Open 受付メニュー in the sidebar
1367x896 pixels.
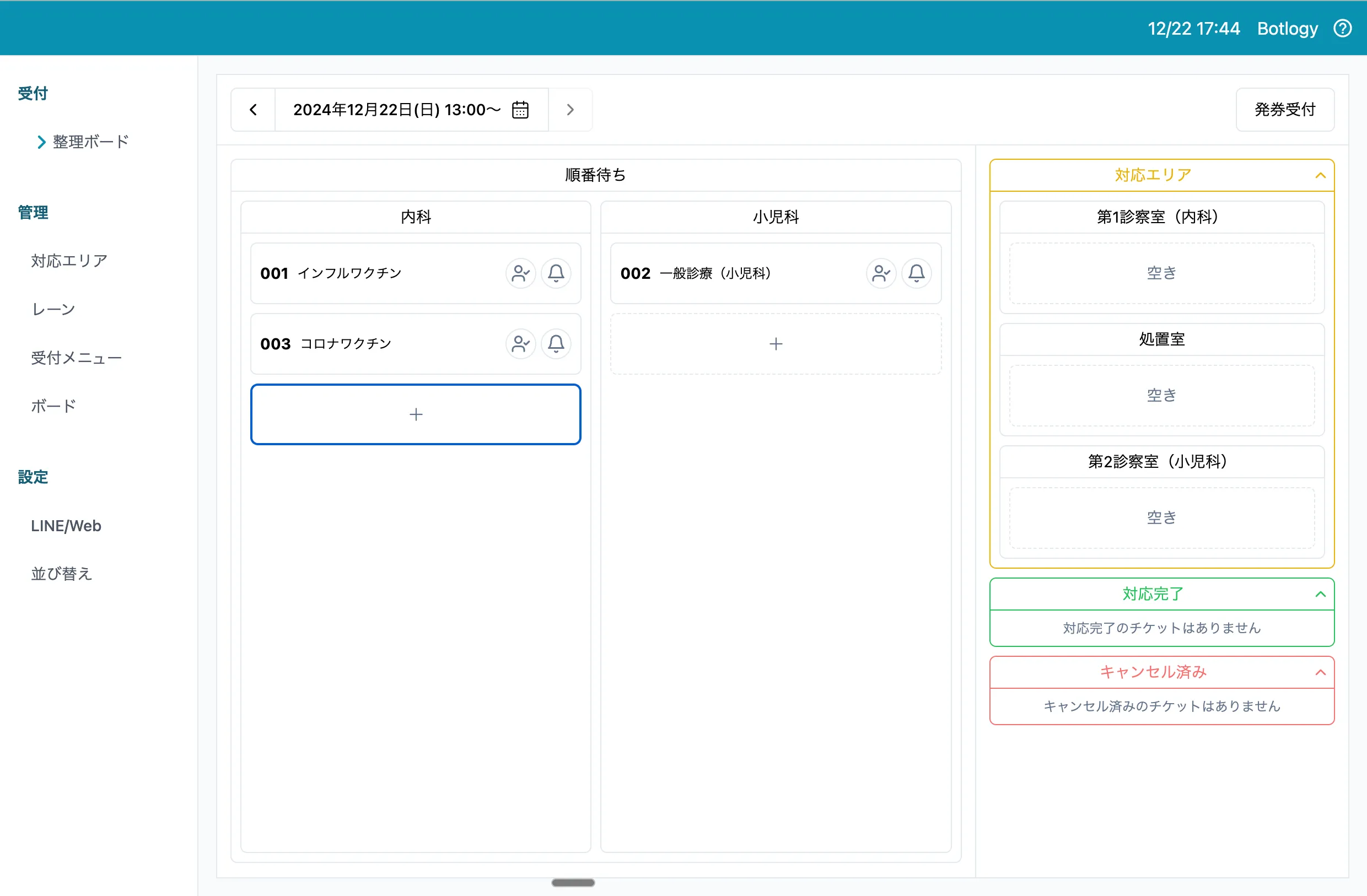pyautogui.click(x=76, y=357)
